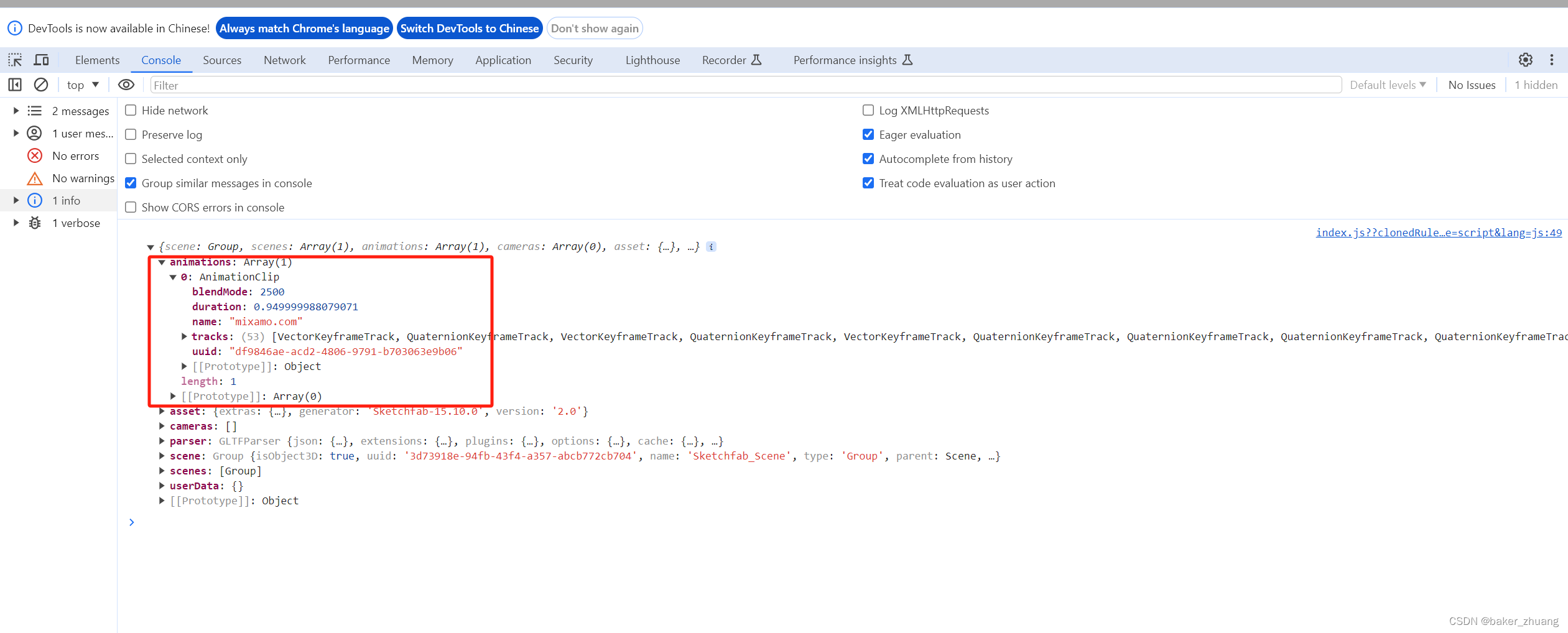Collapse the animations Array(1) node
The image size is (1568, 633).
(162, 262)
